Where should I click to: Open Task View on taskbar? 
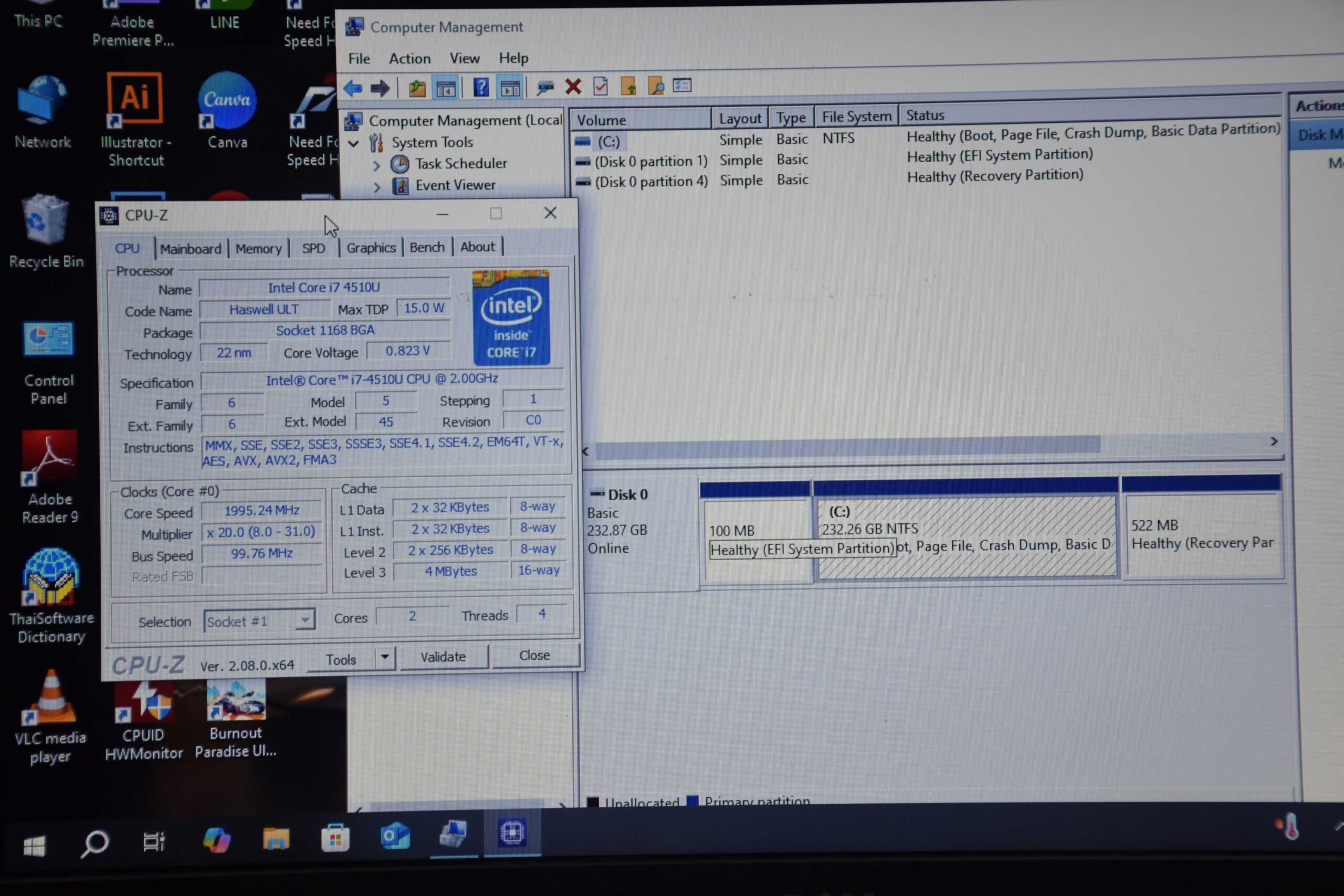pyautogui.click(x=154, y=841)
